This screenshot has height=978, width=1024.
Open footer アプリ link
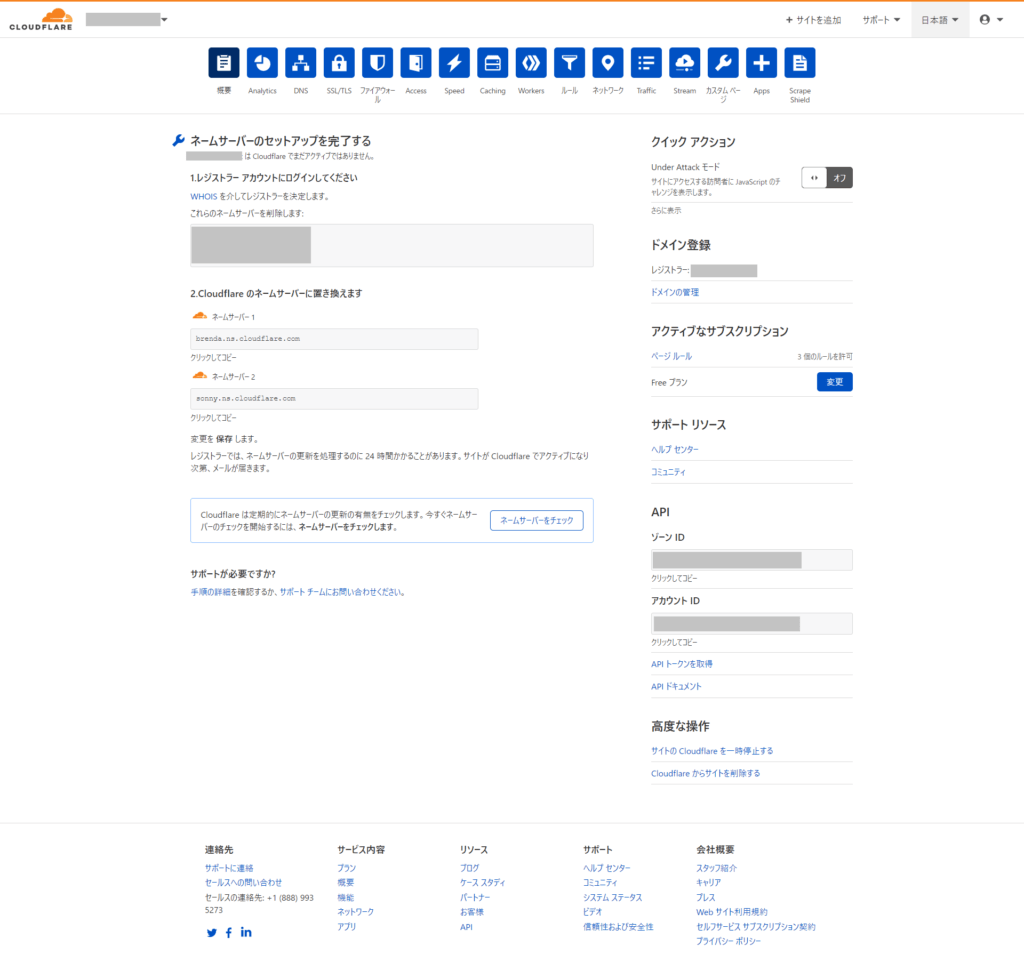point(346,927)
